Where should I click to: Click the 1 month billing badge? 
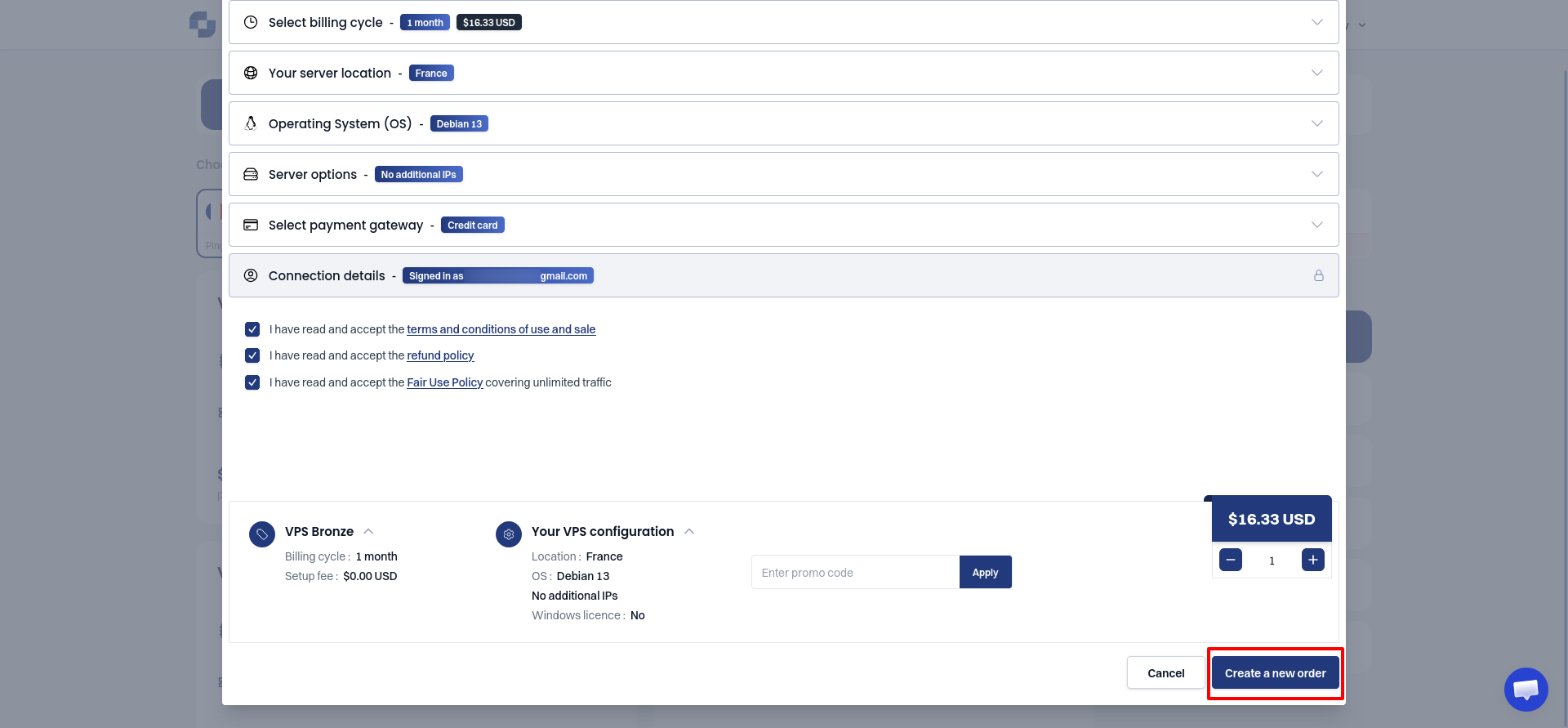click(425, 22)
